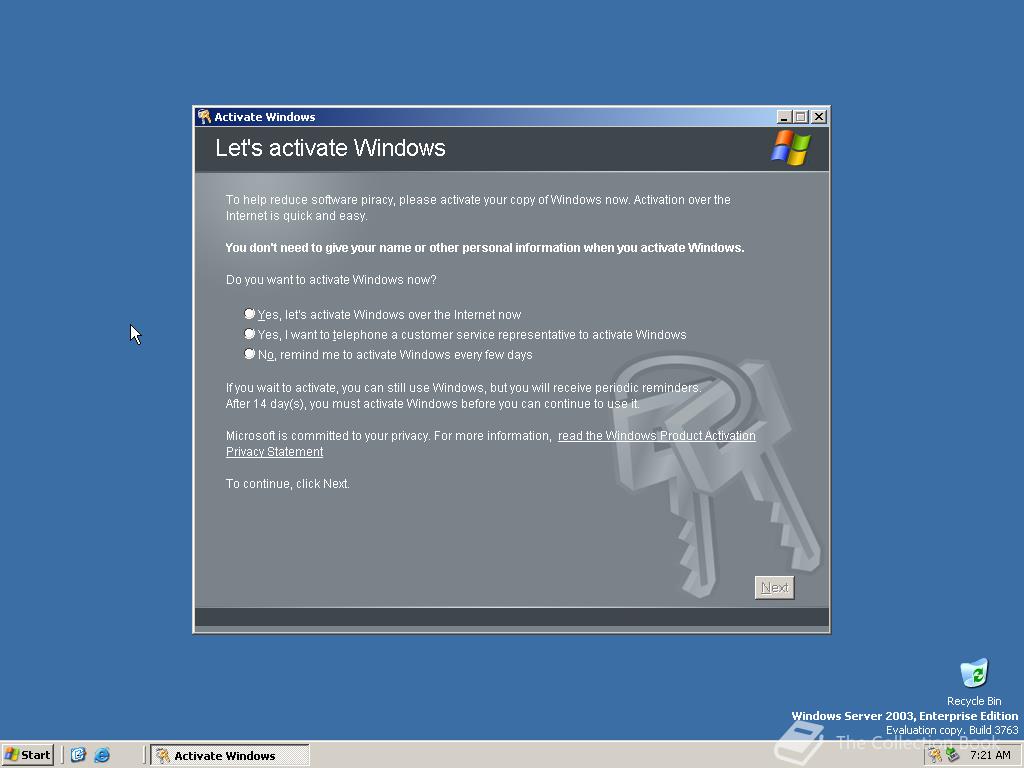Click the network tray icon beside the clock

coord(953,755)
